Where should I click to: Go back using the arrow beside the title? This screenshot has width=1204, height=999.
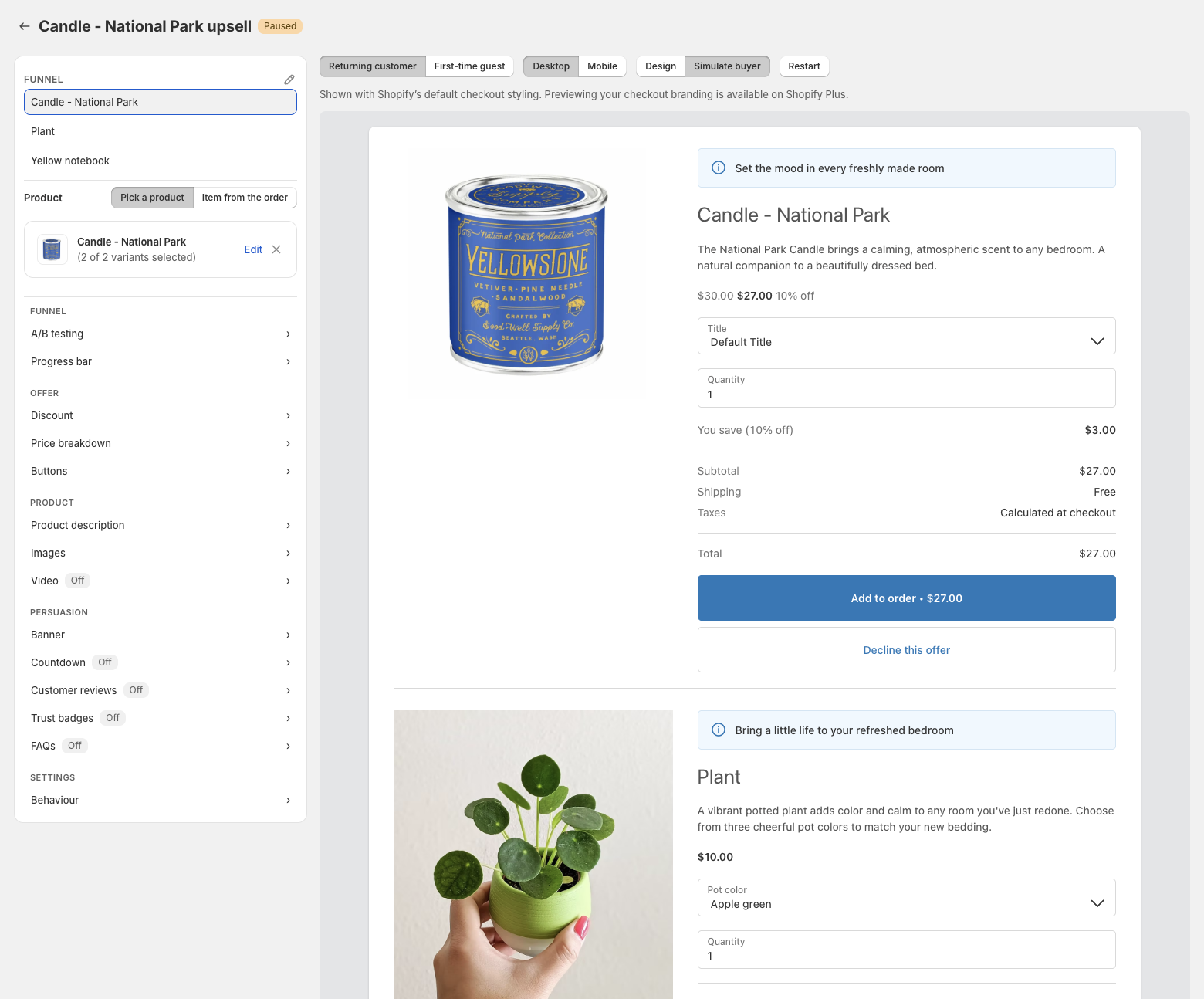(25, 26)
